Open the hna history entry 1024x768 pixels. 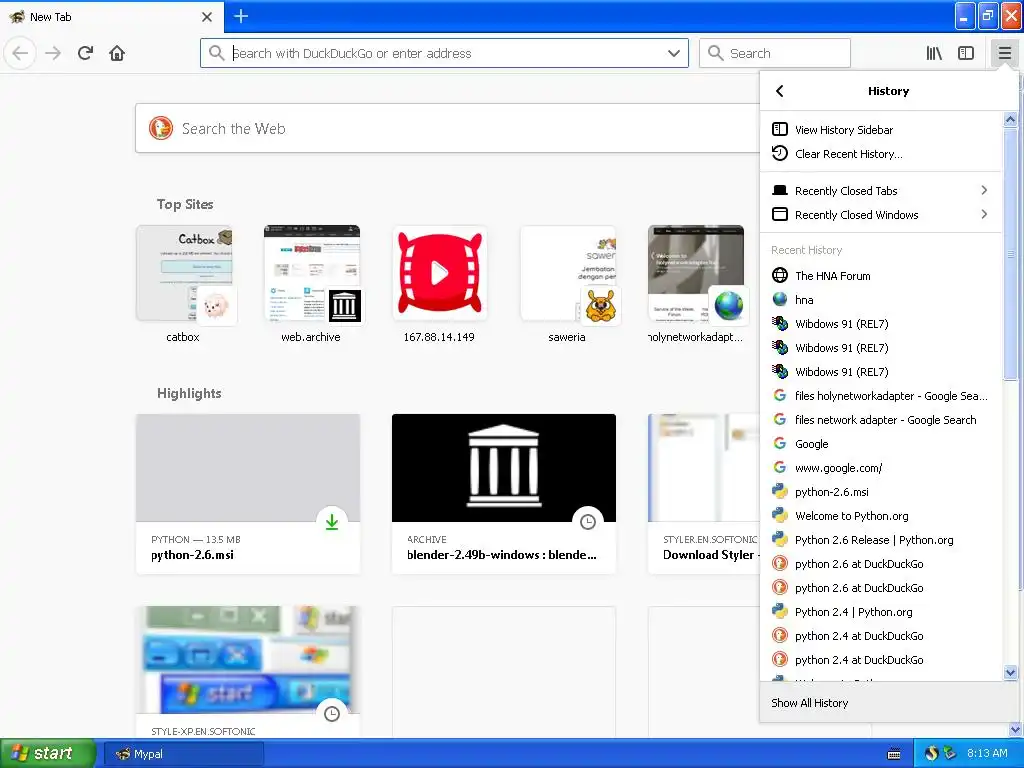tap(880, 300)
